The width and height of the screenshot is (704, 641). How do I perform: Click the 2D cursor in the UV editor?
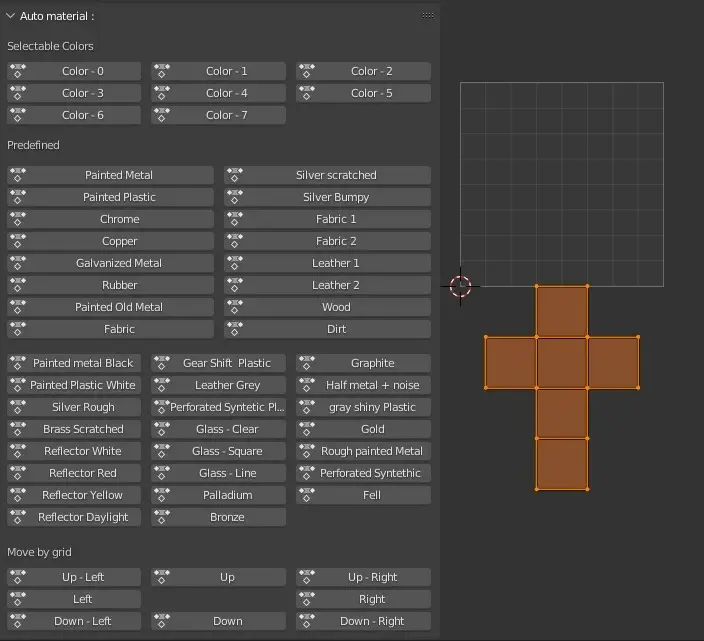click(460, 286)
